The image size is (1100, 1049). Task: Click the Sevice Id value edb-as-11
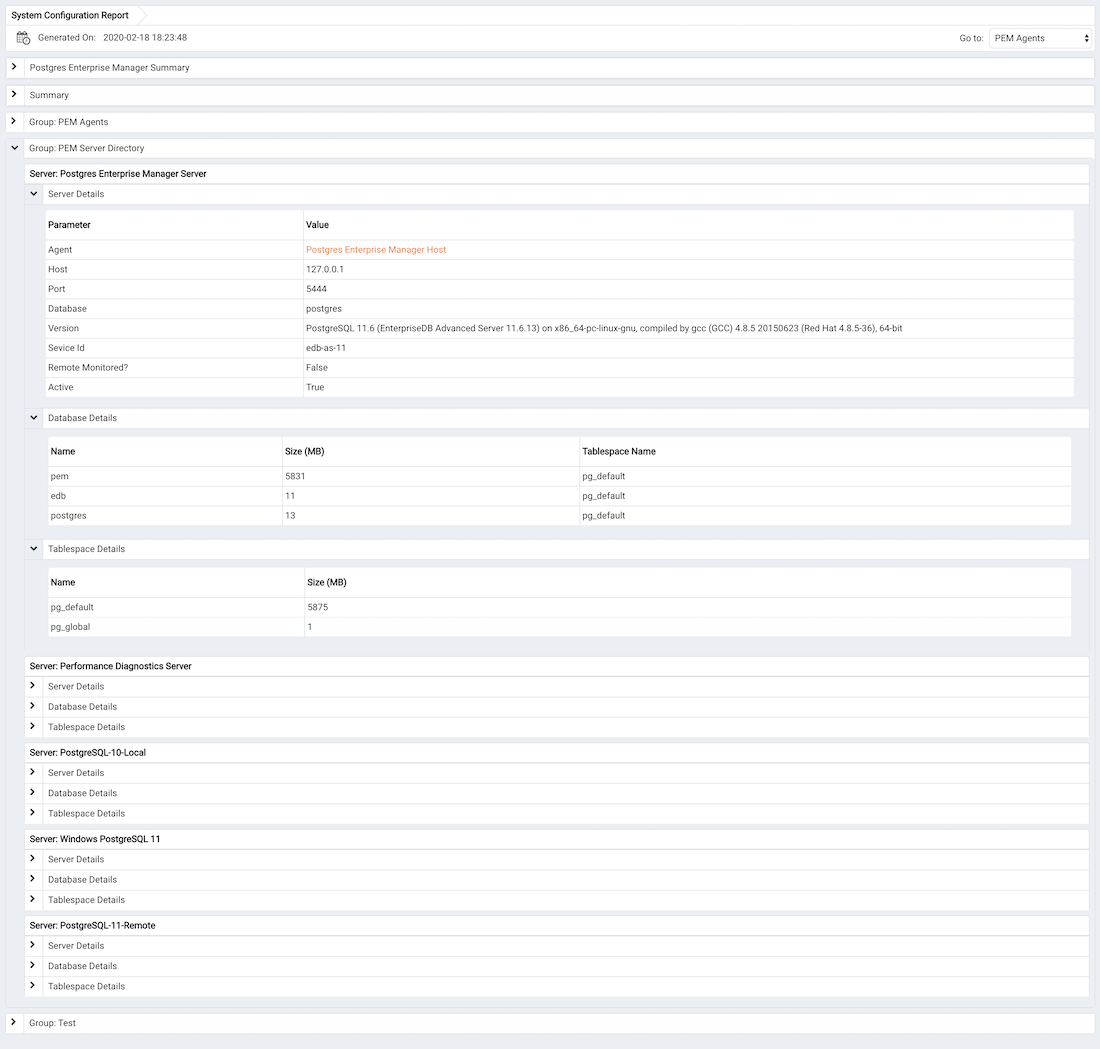(326, 348)
